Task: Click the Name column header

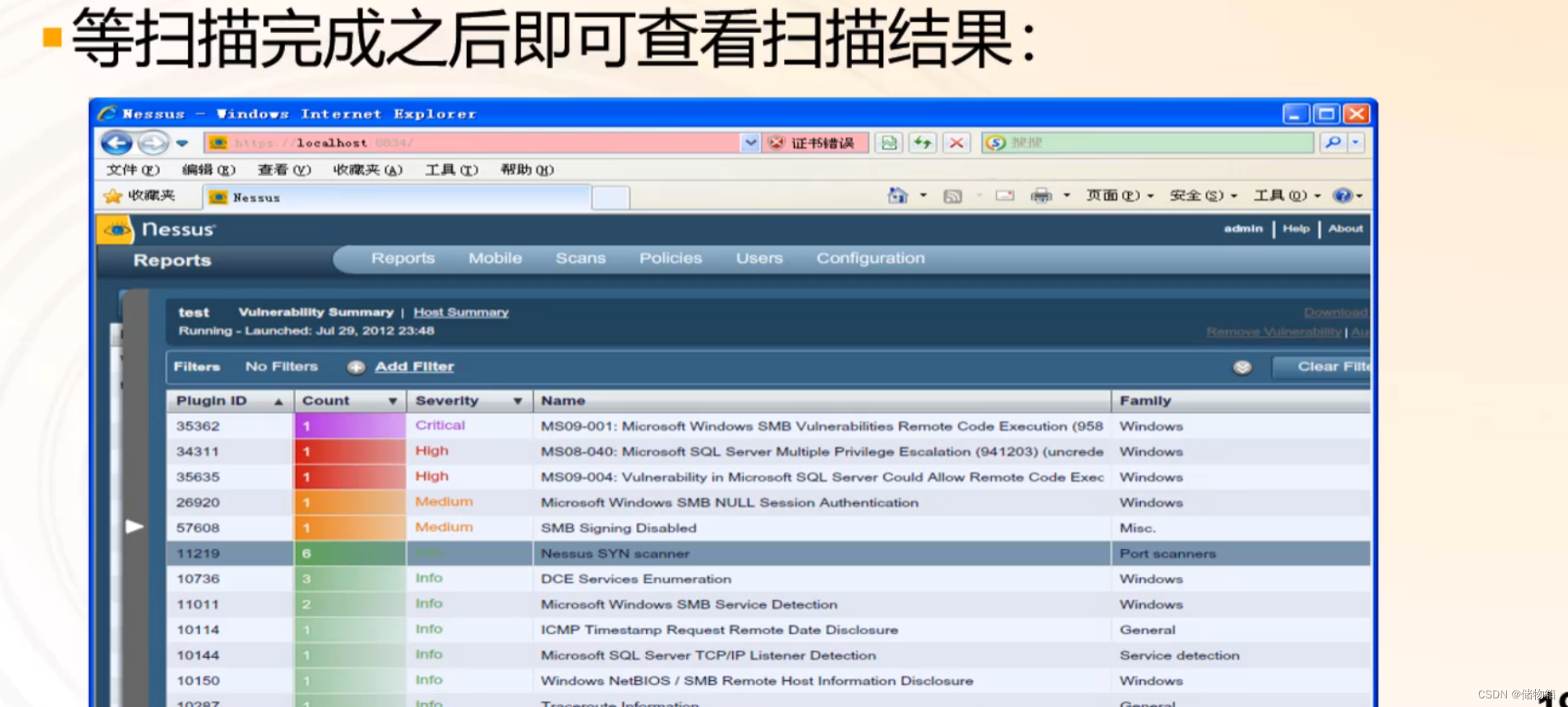Action: click(822, 401)
